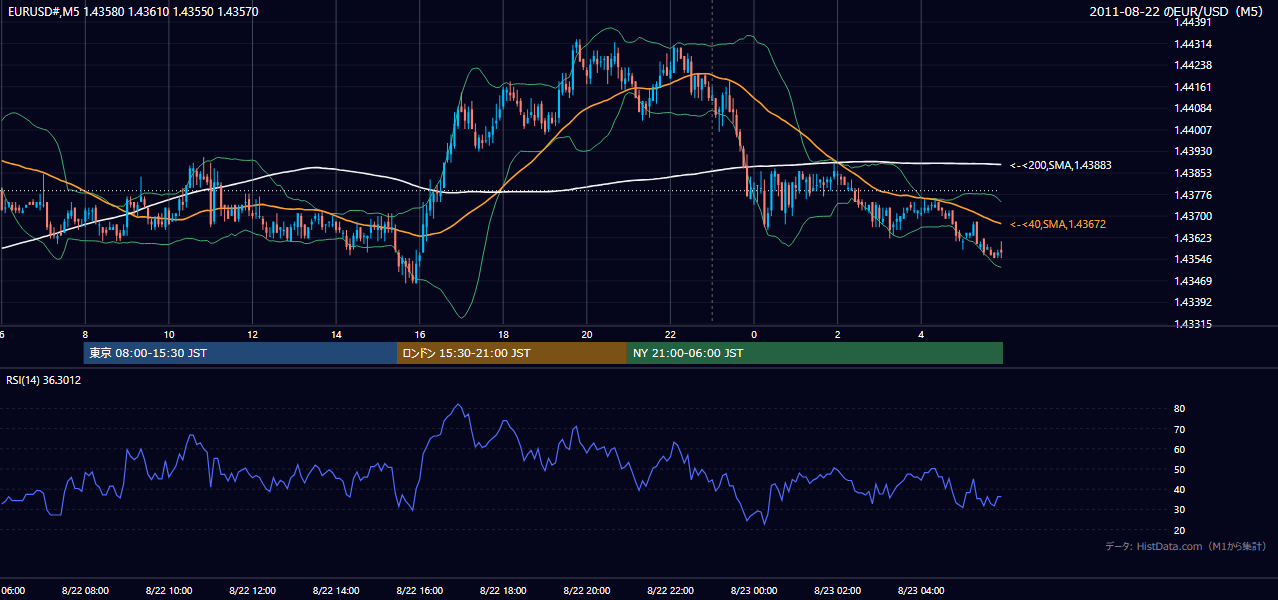Click price level 1.44007 on the axis
1278x600 pixels.
tap(1192, 130)
